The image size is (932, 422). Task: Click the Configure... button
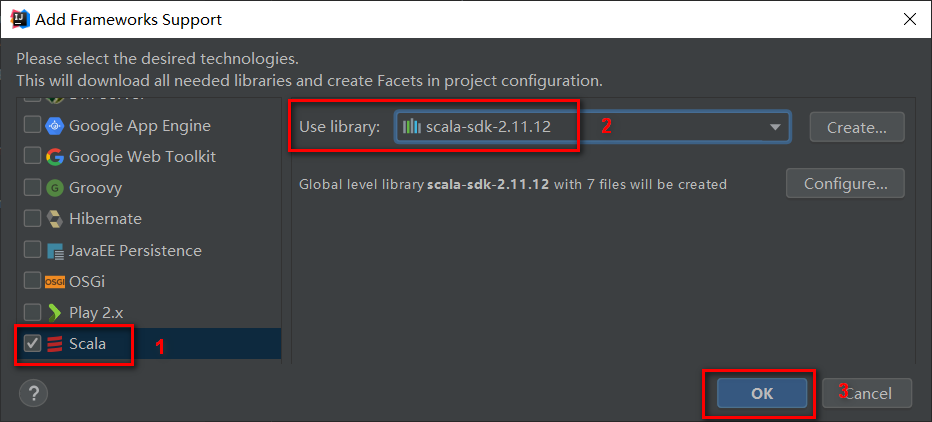point(846,183)
